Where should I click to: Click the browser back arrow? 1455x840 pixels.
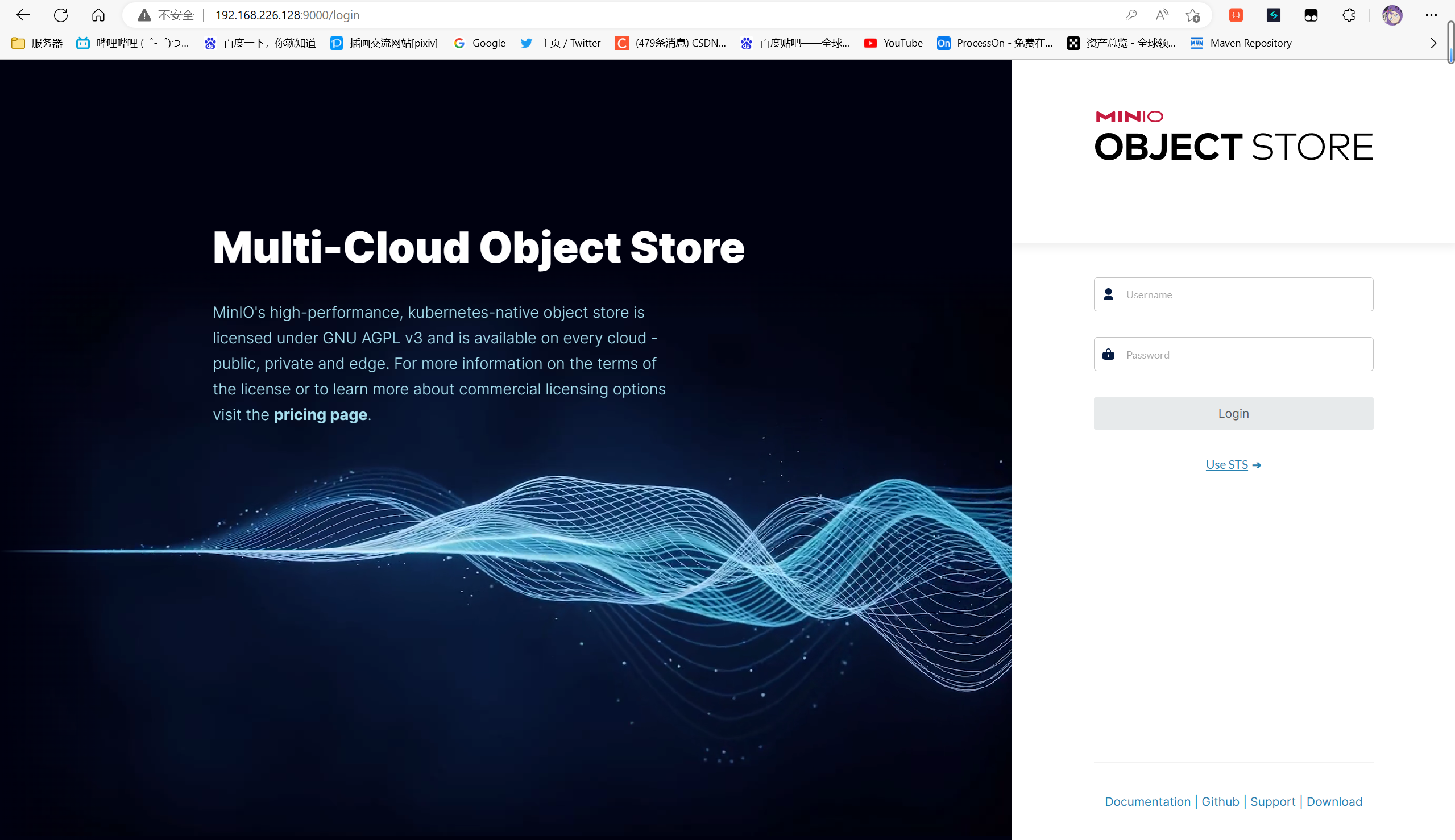point(23,15)
